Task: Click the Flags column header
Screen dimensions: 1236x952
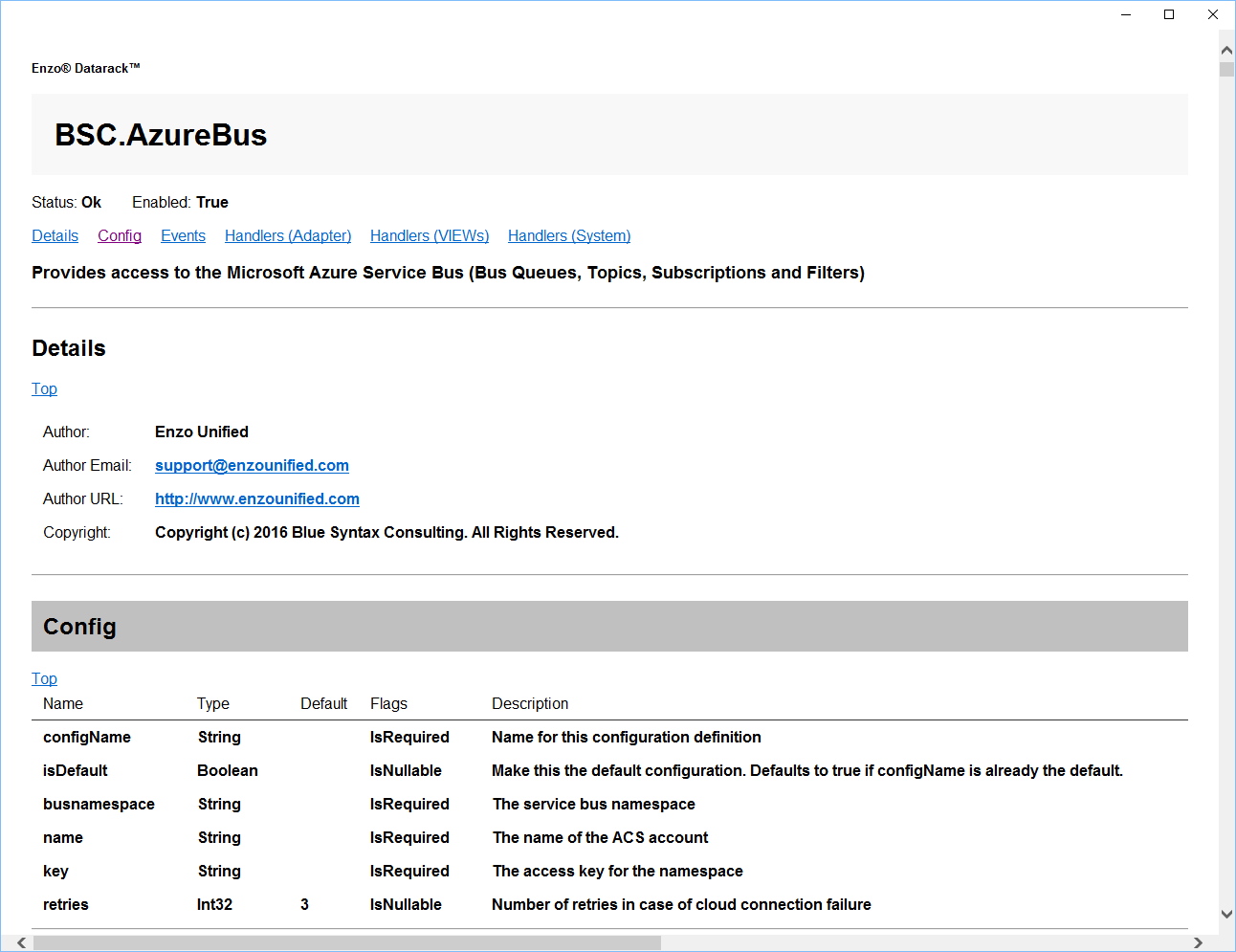Action: point(388,703)
